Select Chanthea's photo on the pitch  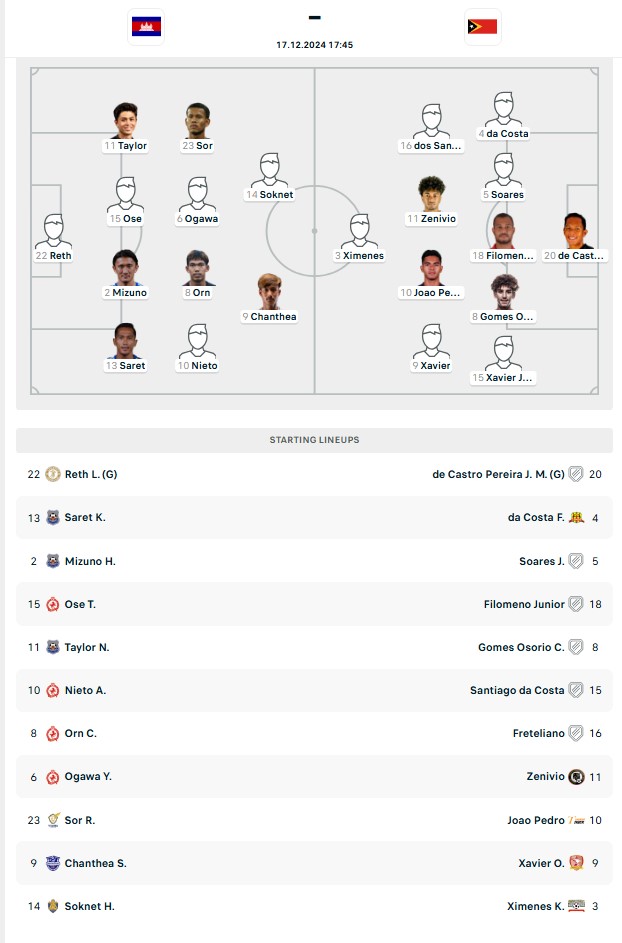tap(270, 292)
